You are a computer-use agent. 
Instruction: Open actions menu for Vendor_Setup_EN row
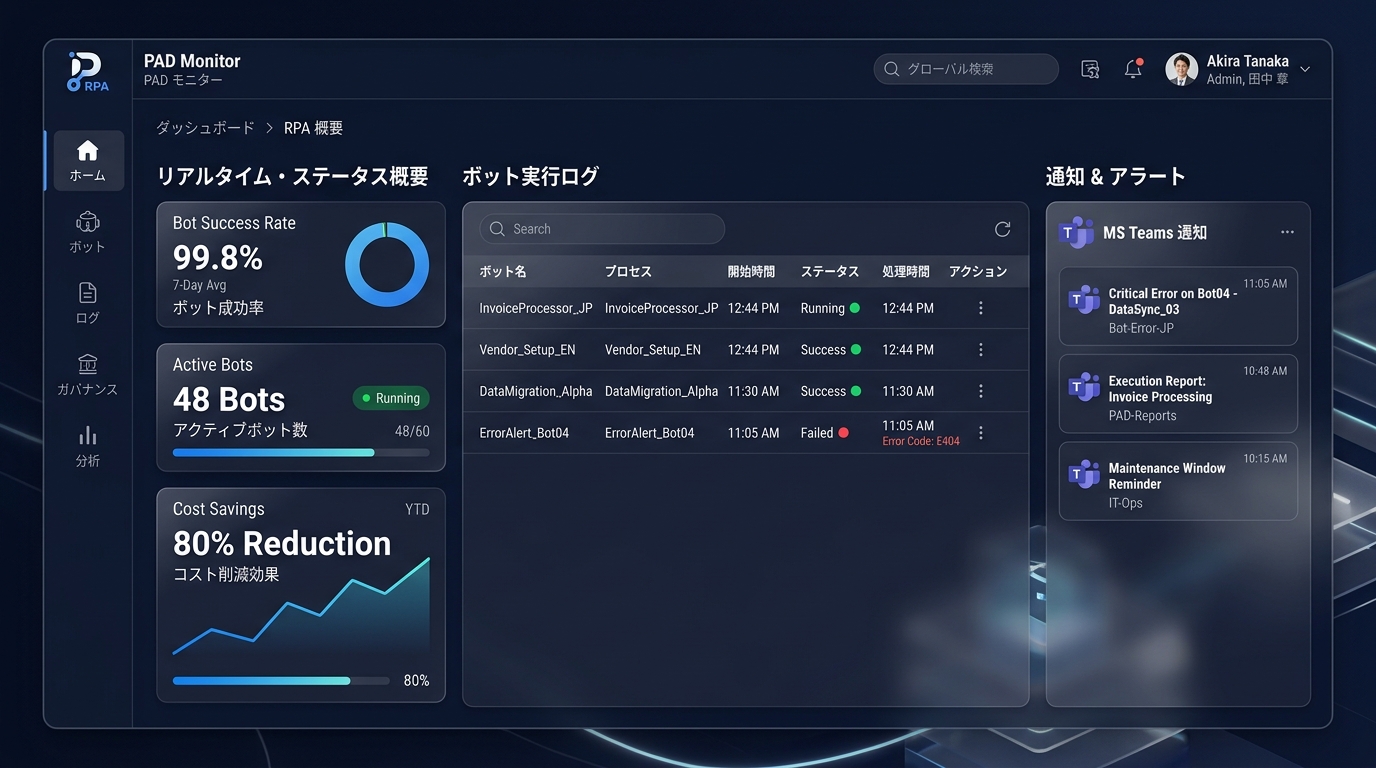point(981,350)
